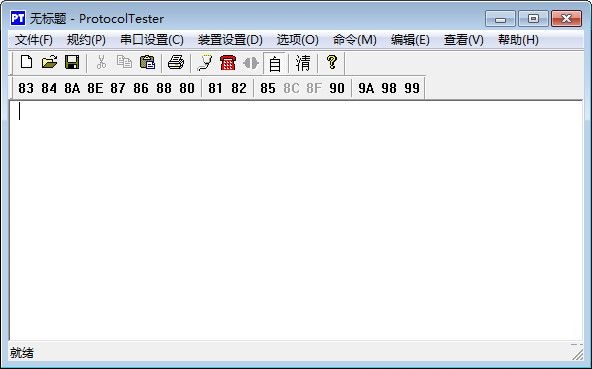The image size is (592, 369).
Task: Close the ProtocolTester window
Action: 566,19
